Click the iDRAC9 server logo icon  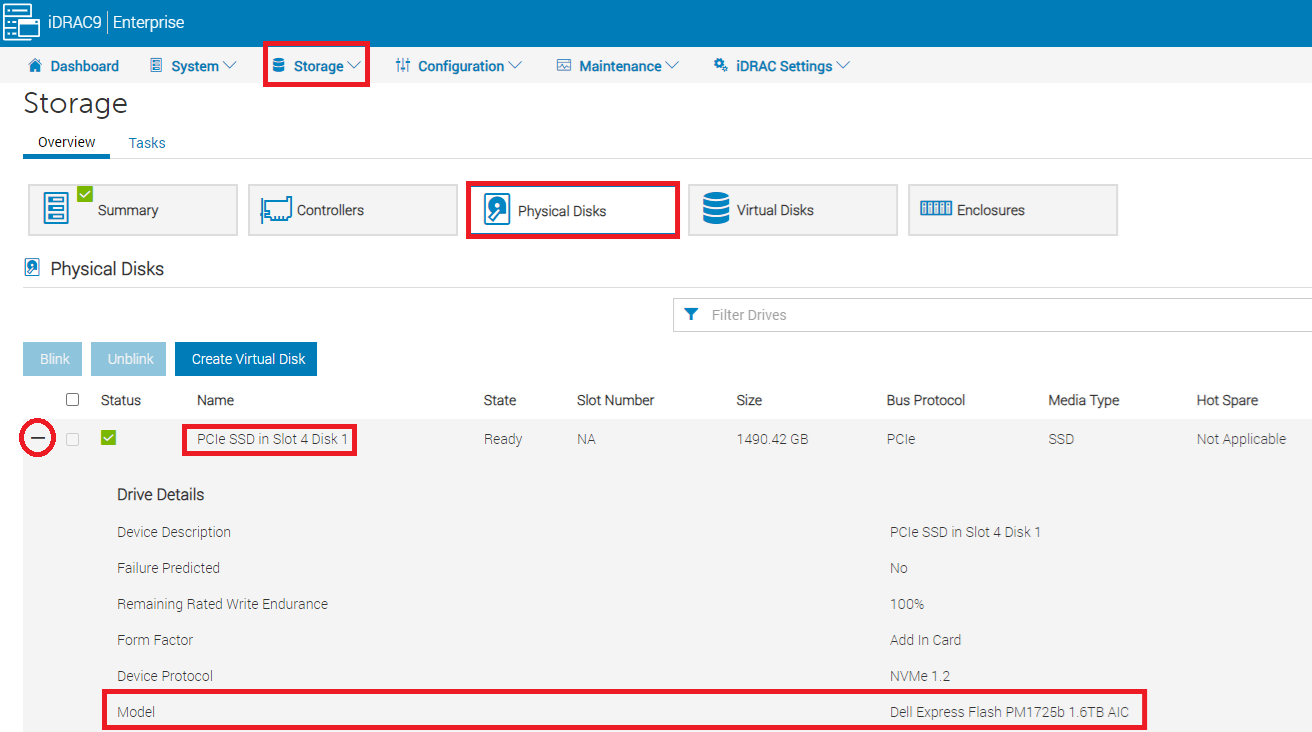pos(21,21)
